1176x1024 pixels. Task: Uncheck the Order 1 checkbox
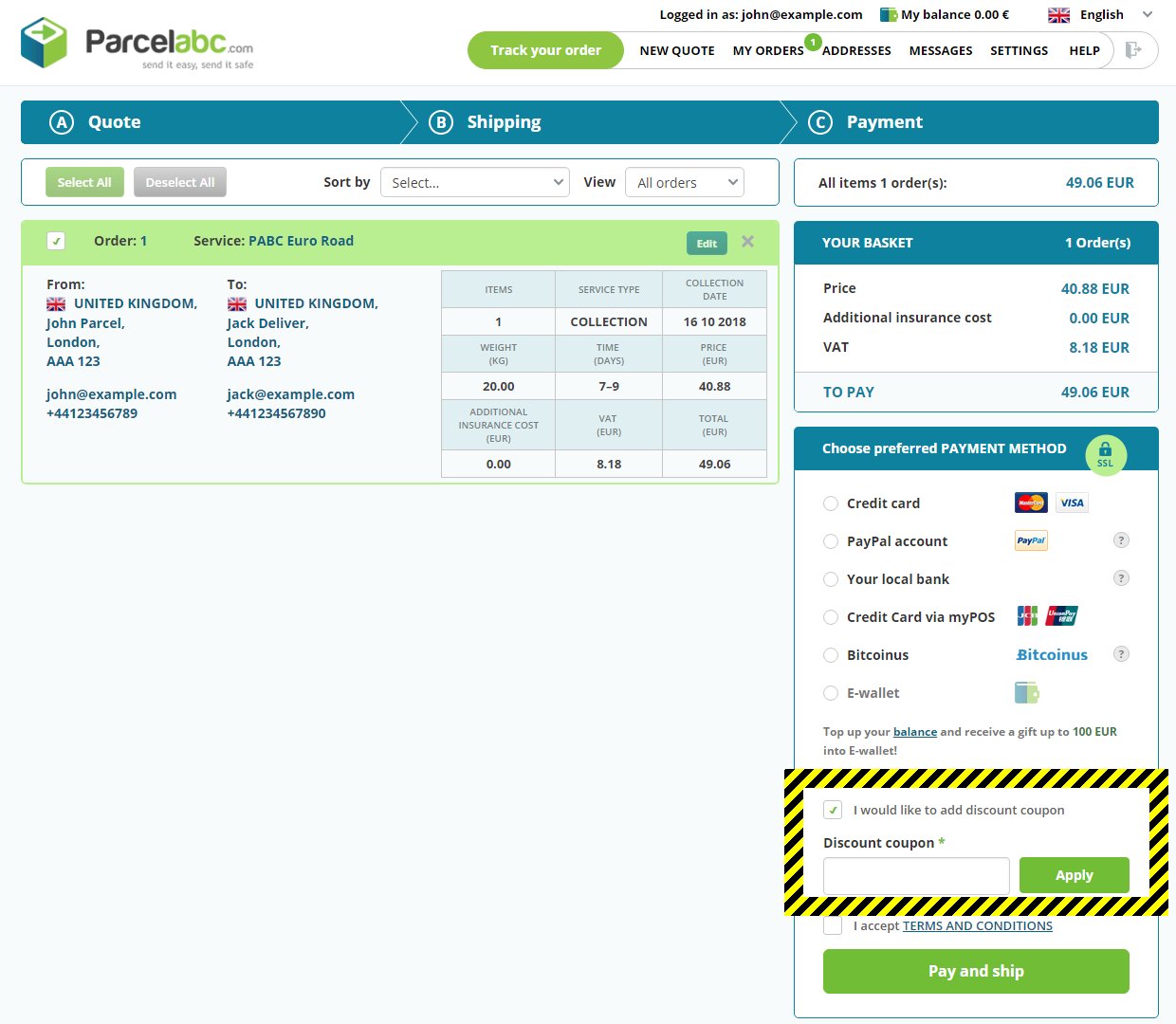coord(56,241)
